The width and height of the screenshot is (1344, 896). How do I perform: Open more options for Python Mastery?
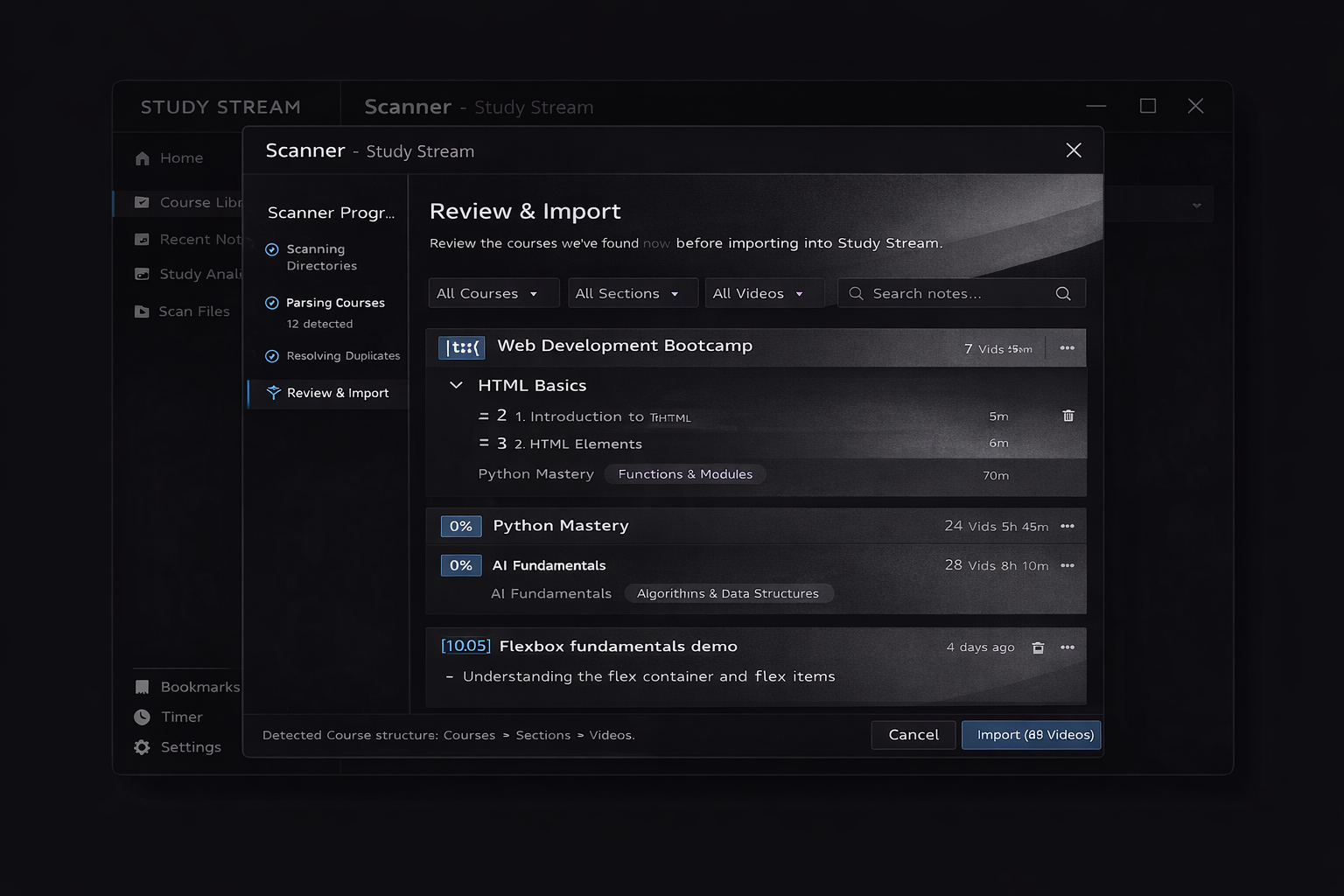pos(1067,526)
